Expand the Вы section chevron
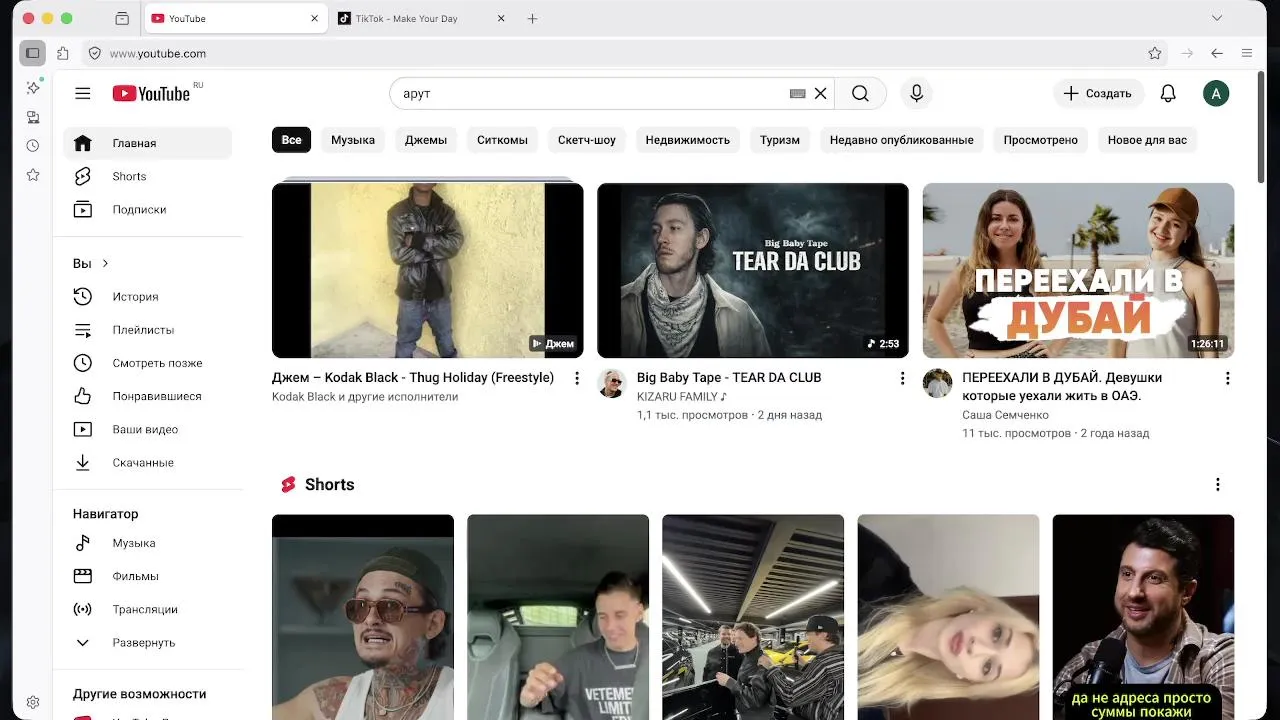Image resolution: width=1280 pixels, height=720 pixels. tap(105, 263)
